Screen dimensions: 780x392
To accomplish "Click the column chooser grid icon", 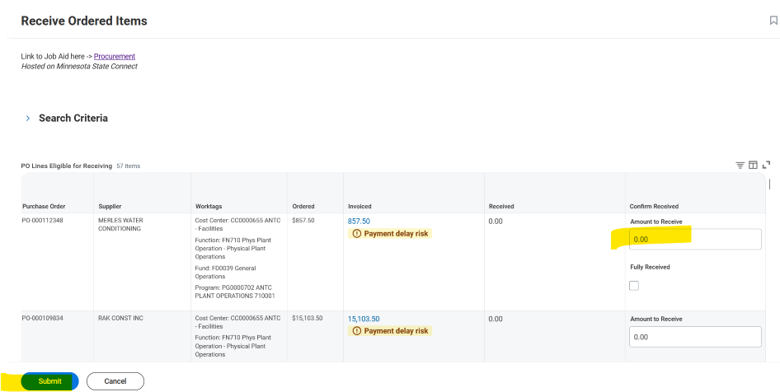I will (753, 165).
